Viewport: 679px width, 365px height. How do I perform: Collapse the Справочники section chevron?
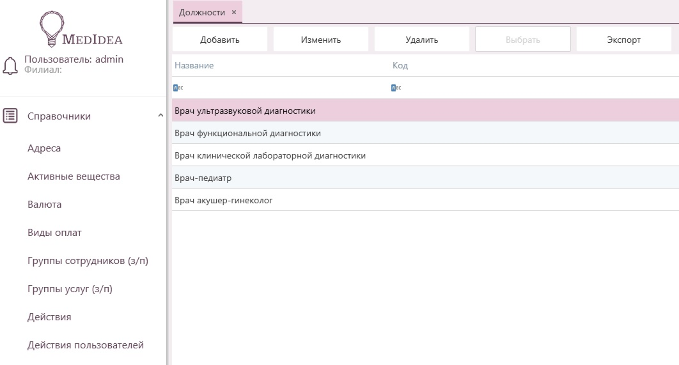(160, 116)
